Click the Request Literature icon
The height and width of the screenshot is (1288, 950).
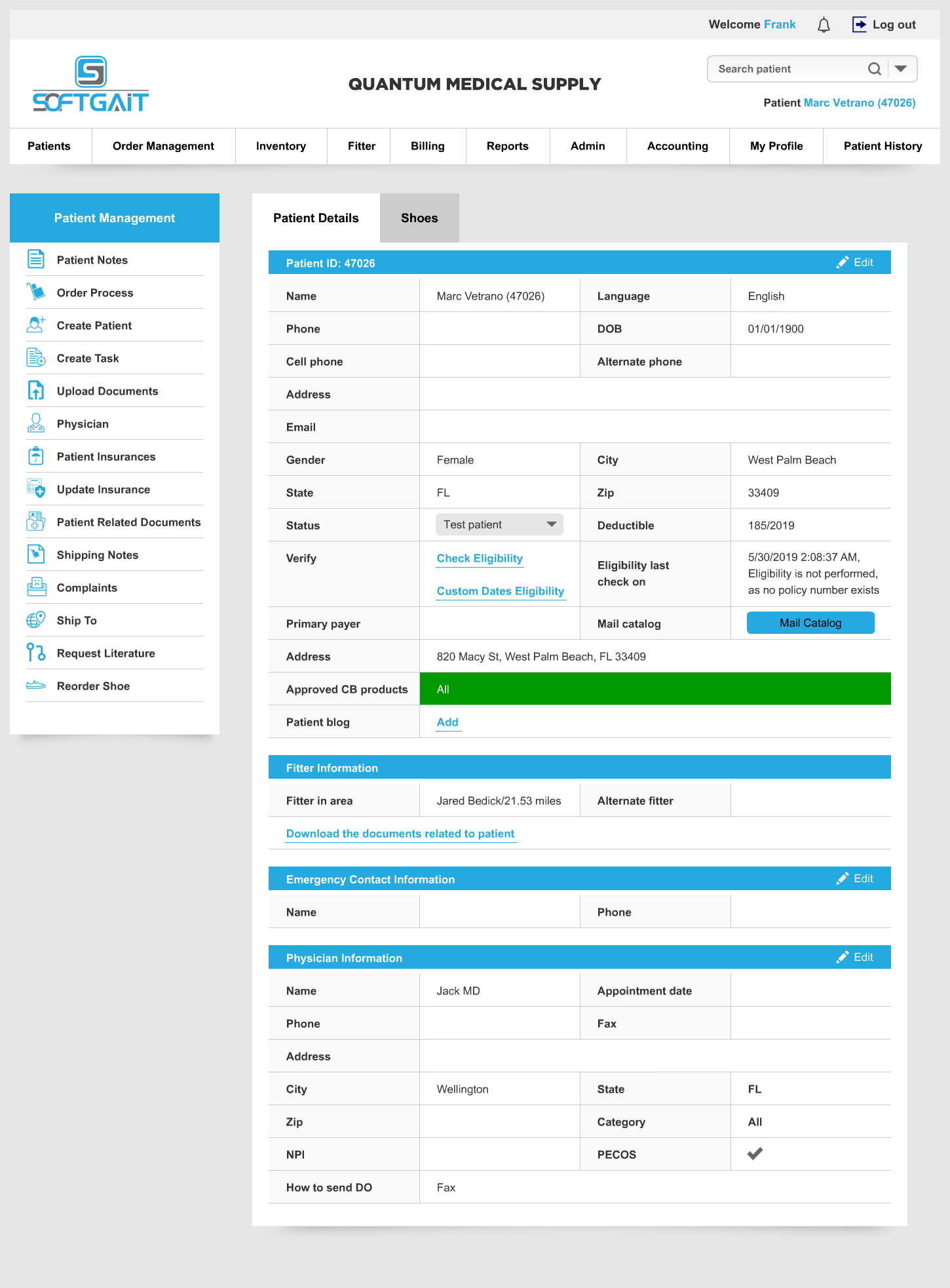[36, 652]
